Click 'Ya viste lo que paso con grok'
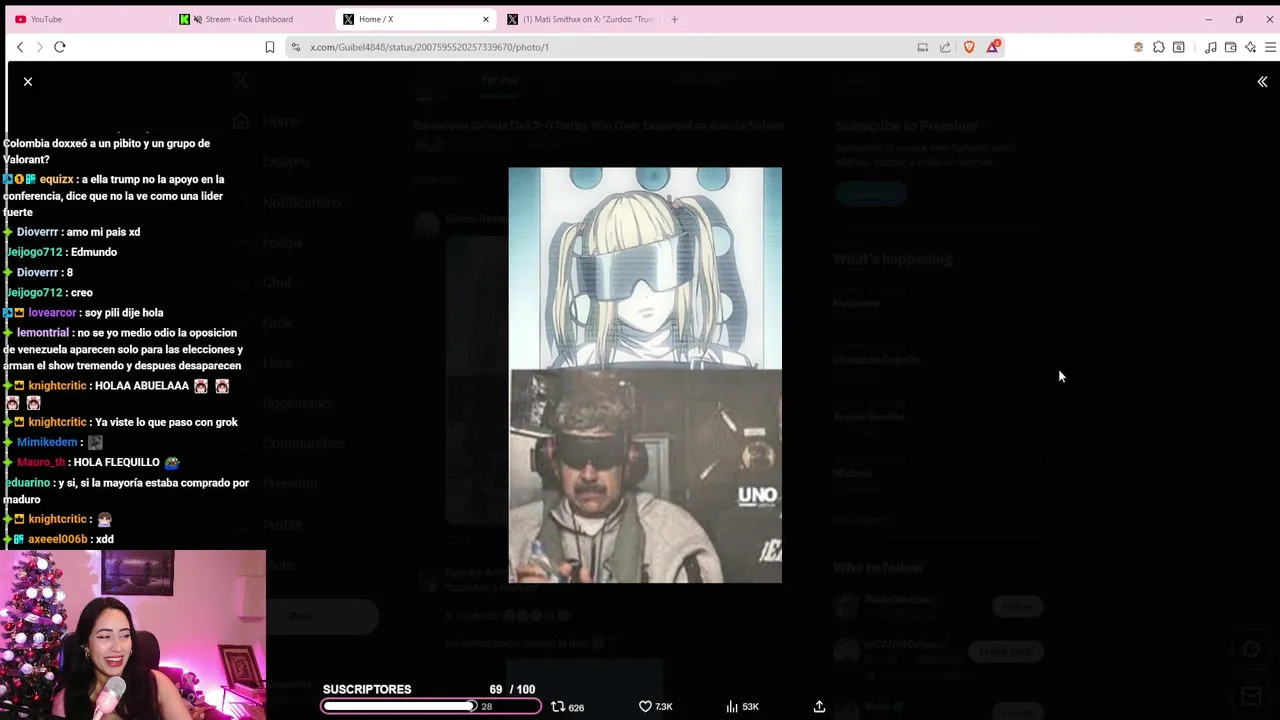Image resolution: width=1280 pixels, height=720 pixels. click(x=166, y=422)
